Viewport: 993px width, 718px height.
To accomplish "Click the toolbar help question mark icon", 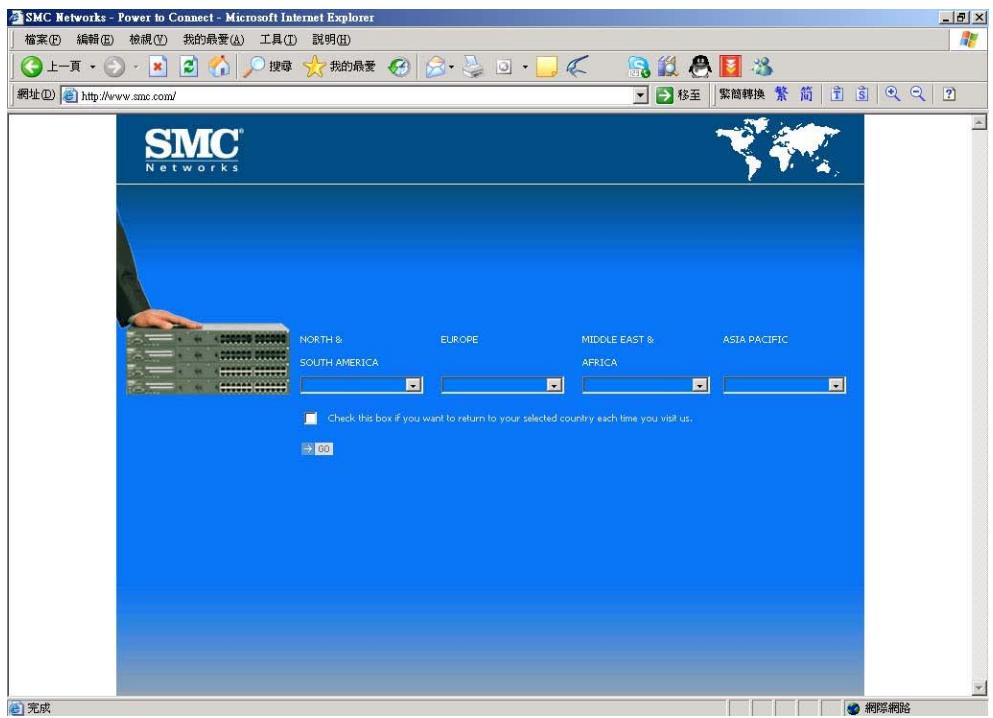I will [x=949, y=94].
